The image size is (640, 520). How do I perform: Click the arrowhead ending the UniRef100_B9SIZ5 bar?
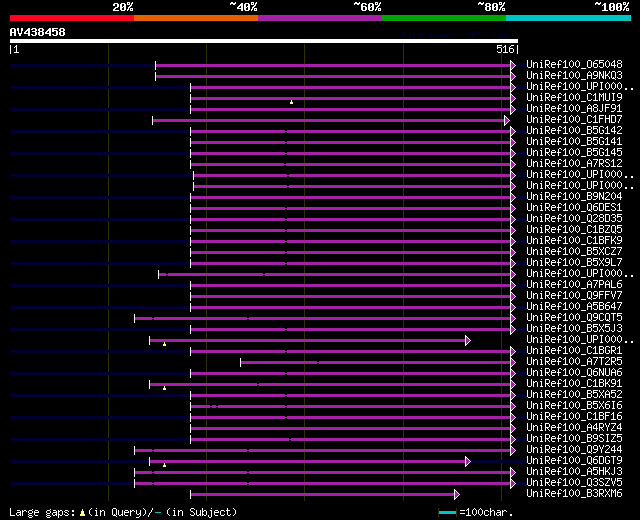(x=513, y=440)
